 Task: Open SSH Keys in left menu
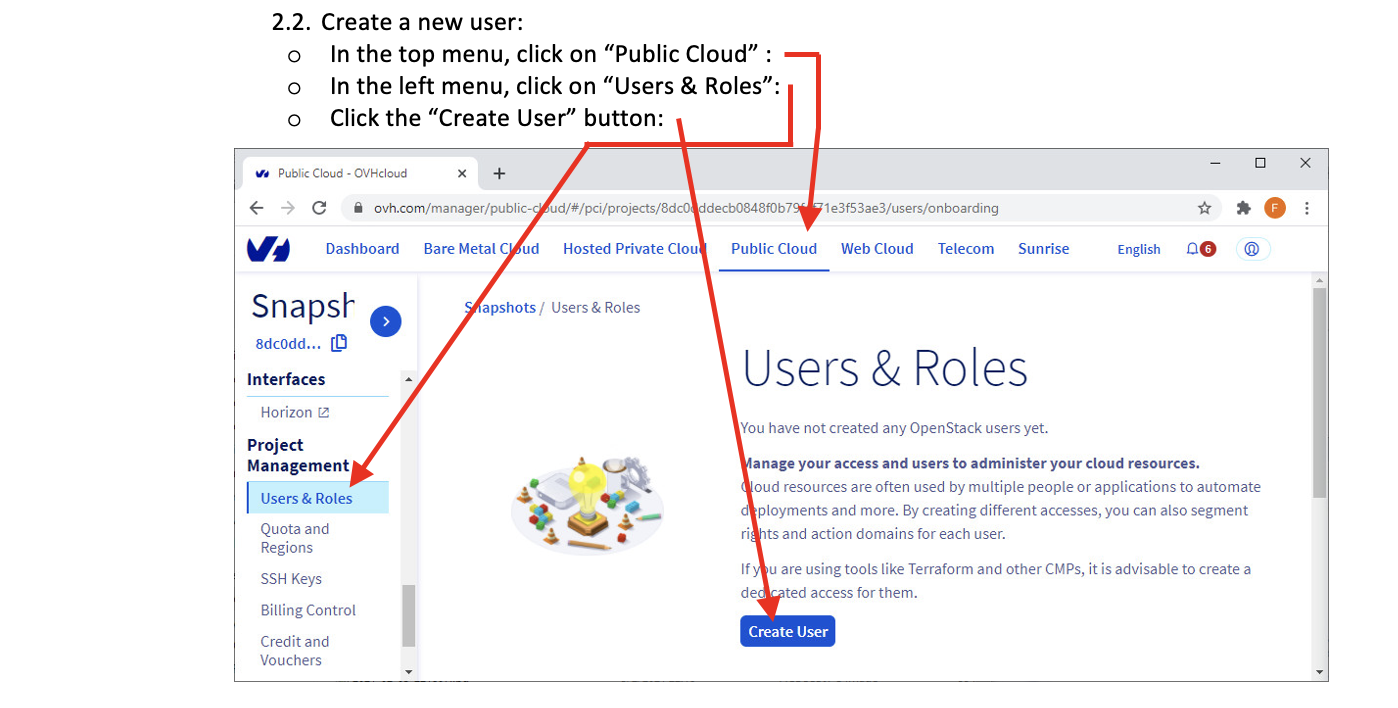[x=291, y=579]
